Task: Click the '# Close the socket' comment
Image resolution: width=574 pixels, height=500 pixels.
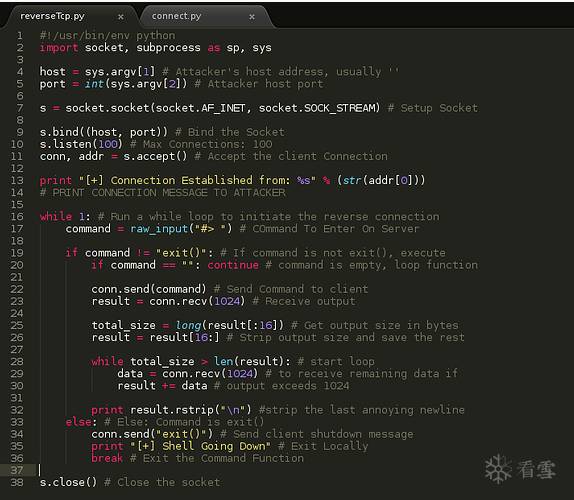Action: pos(162,483)
